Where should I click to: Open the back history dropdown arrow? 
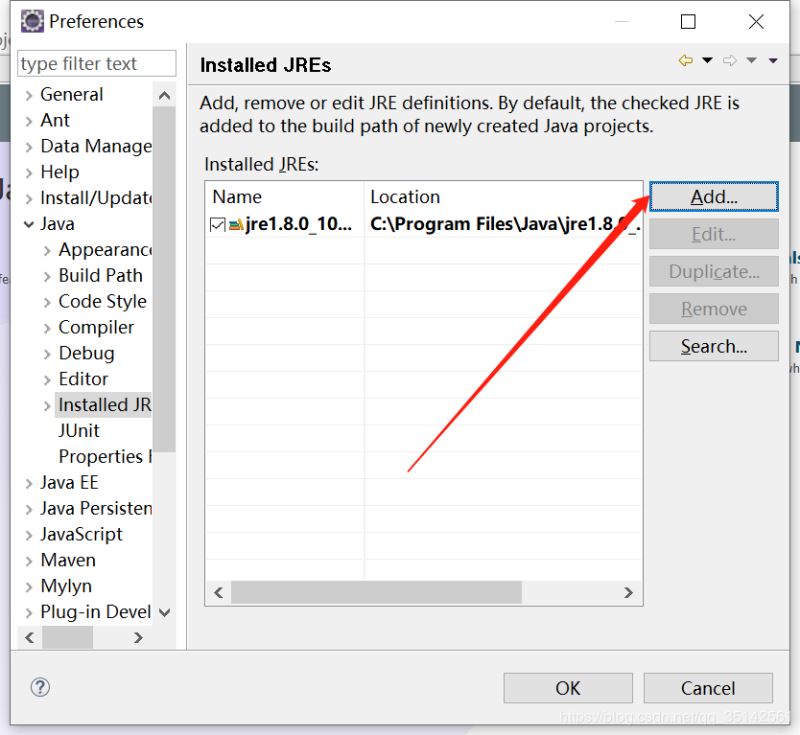click(x=707, y=60)
